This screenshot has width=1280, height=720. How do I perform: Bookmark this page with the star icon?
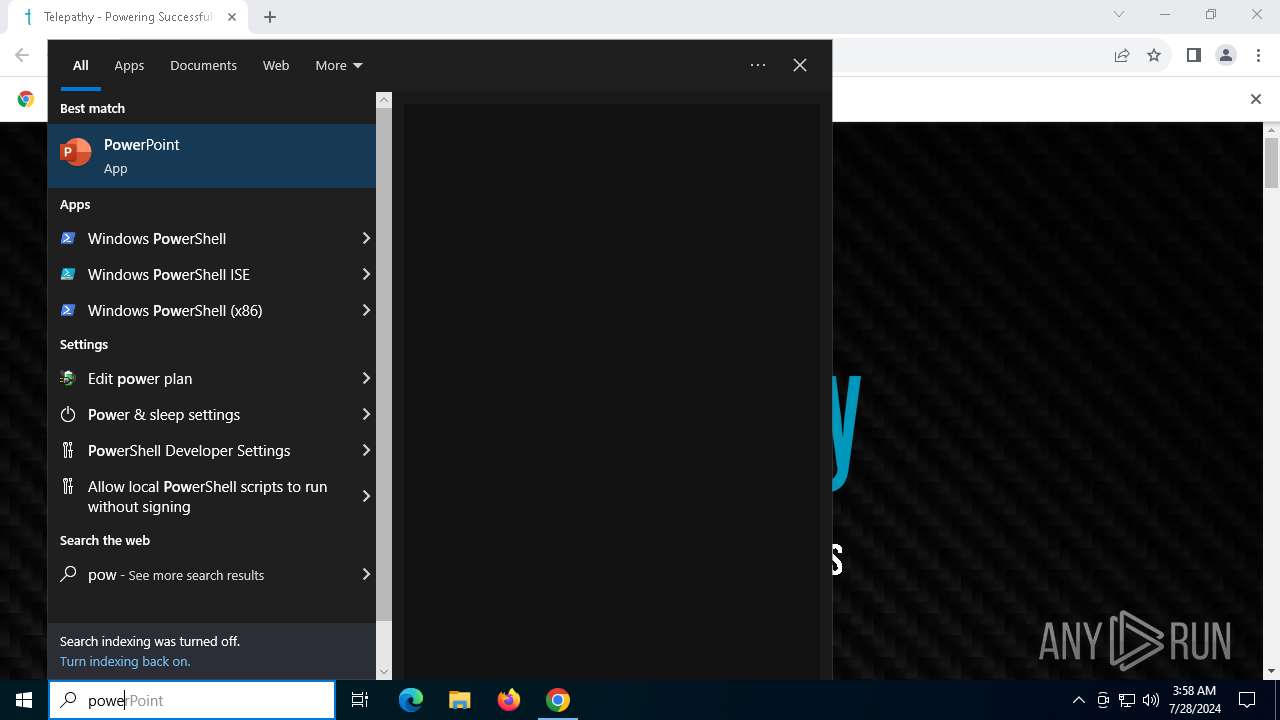tap(1154, 55)
